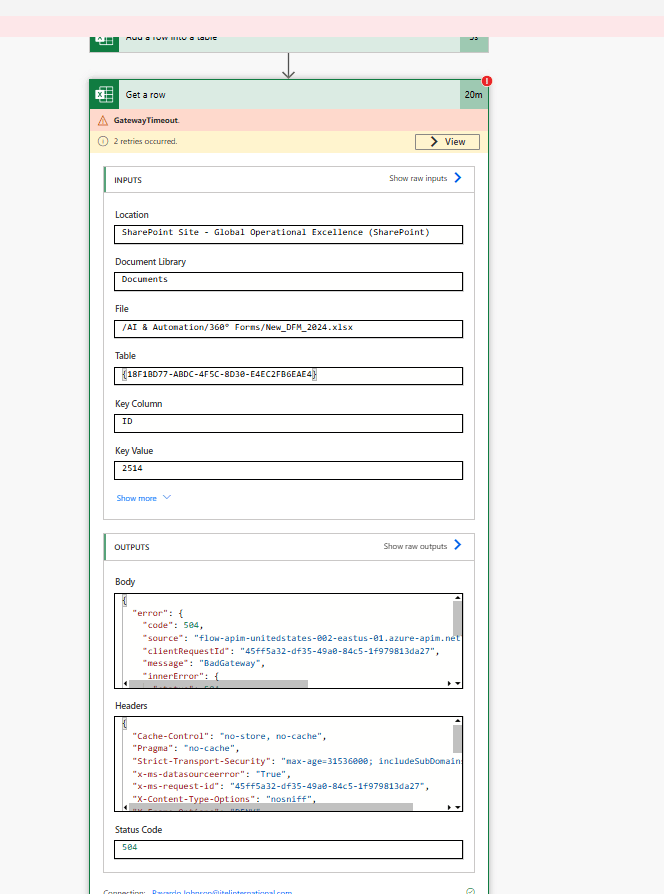Click the info icon beside retries occurred
This screenshot has width=664, height=894.
click(x=103, y=141)
